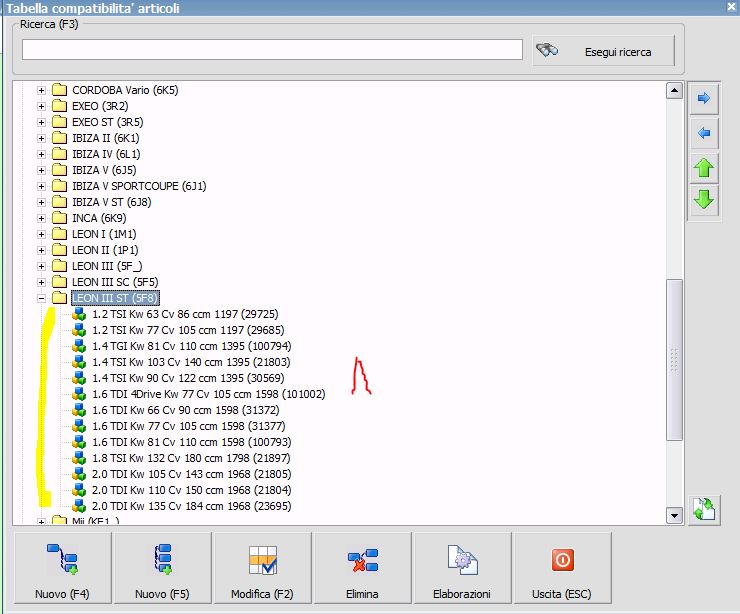Expand the IBIZA V ST (6J8) node
Image resolution: width=740 pixels, height=614 pixels.
point(42,202)
